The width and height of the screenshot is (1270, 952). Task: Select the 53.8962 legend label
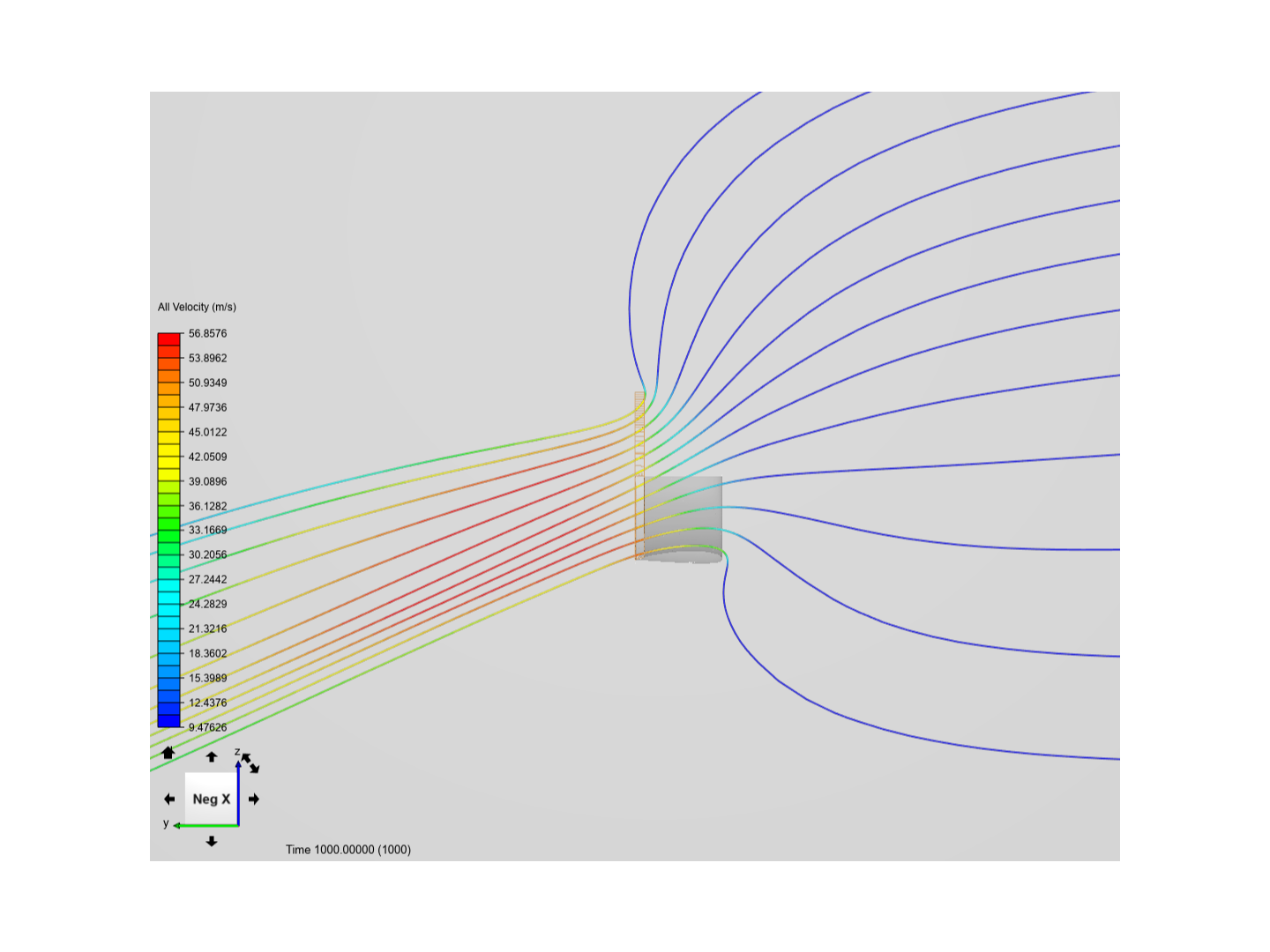pyautogui.click(x=207, y=358)
